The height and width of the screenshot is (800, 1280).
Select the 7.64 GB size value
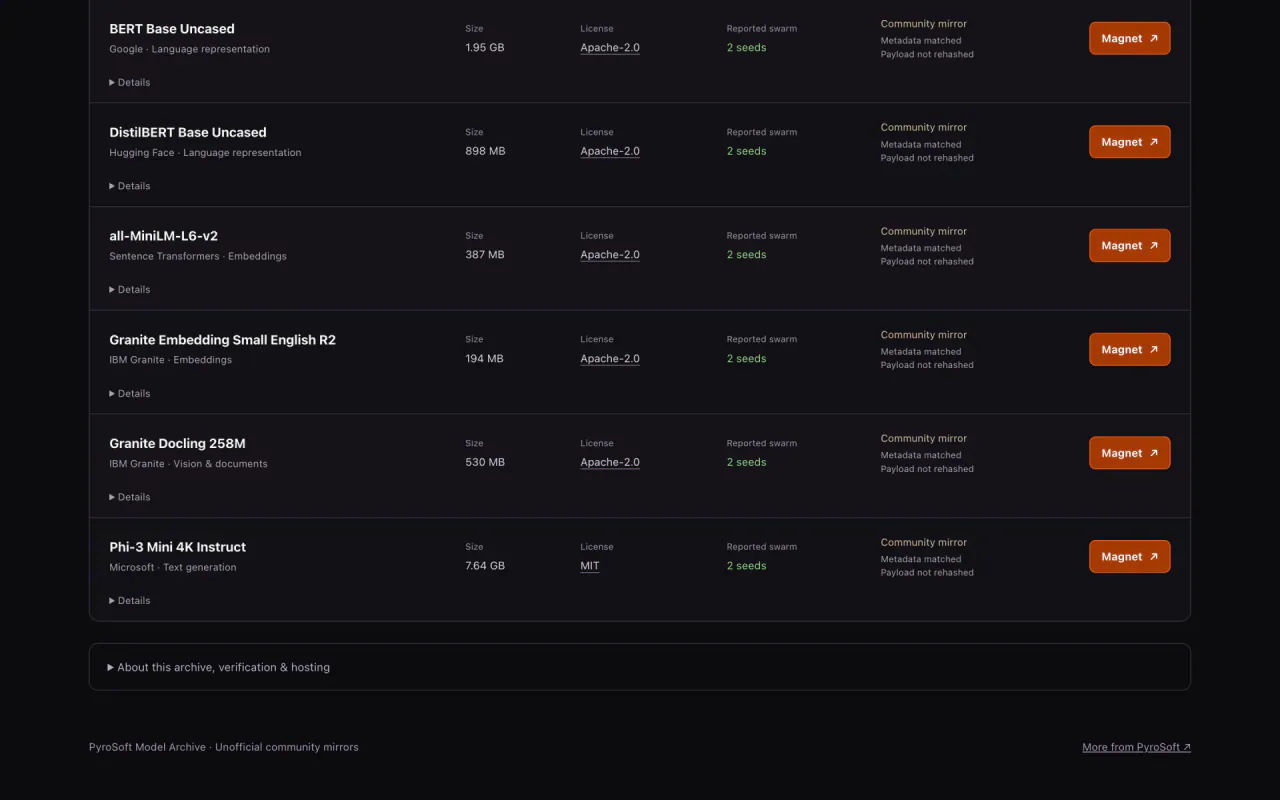pyautogui.click(x=485, y=566)
